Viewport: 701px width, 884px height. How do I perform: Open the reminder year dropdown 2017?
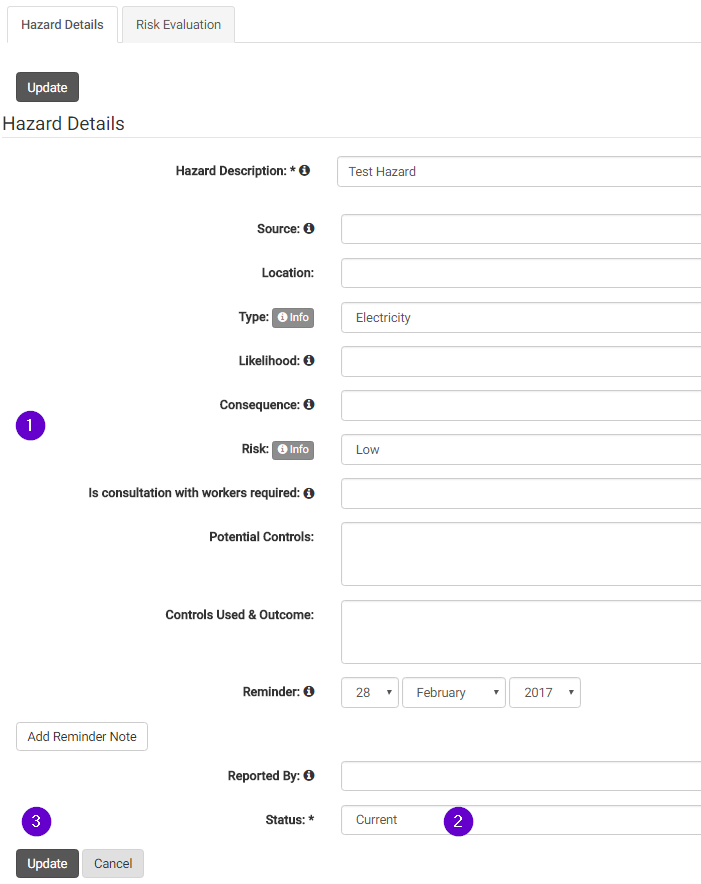click(x=545, y=692)
